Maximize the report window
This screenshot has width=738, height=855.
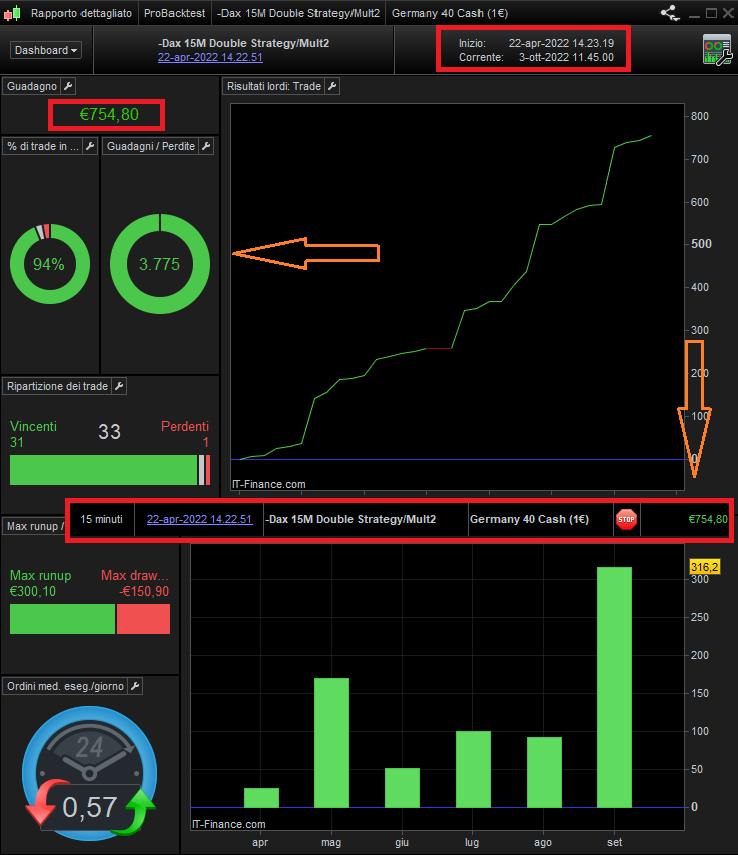tap(711, 13)
